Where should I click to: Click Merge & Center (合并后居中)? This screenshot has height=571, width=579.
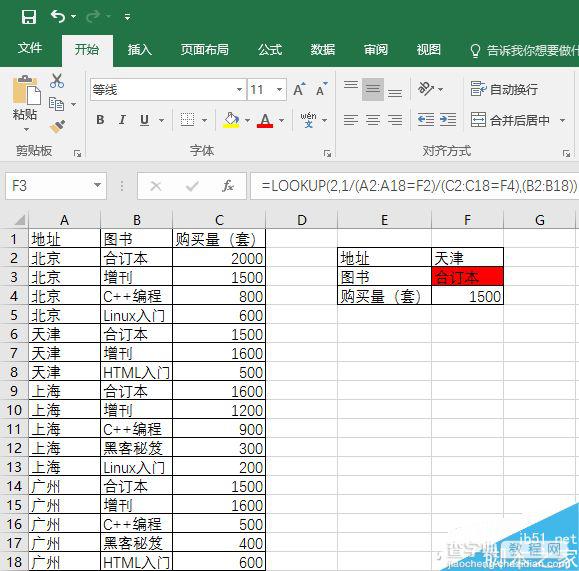click(511, 120)
